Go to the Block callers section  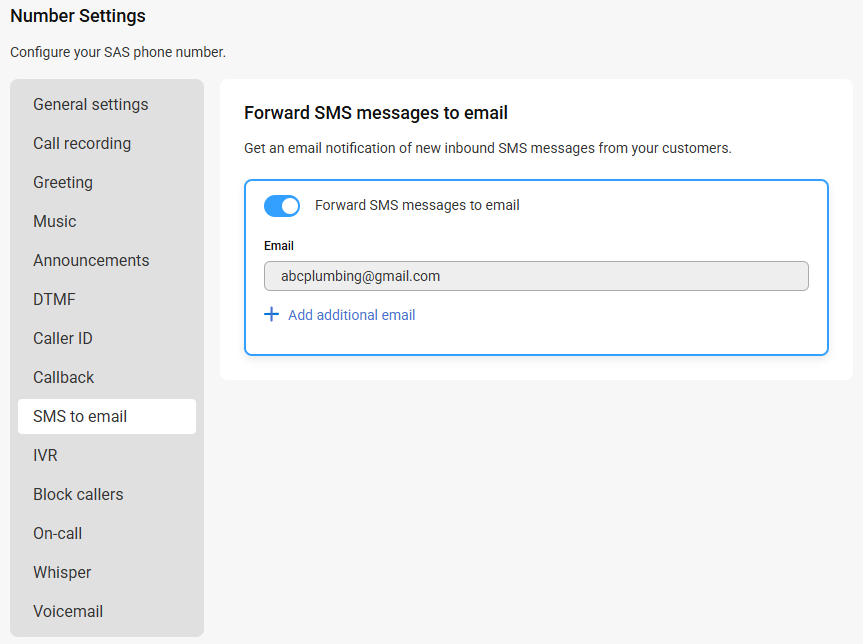coord(107,494)
